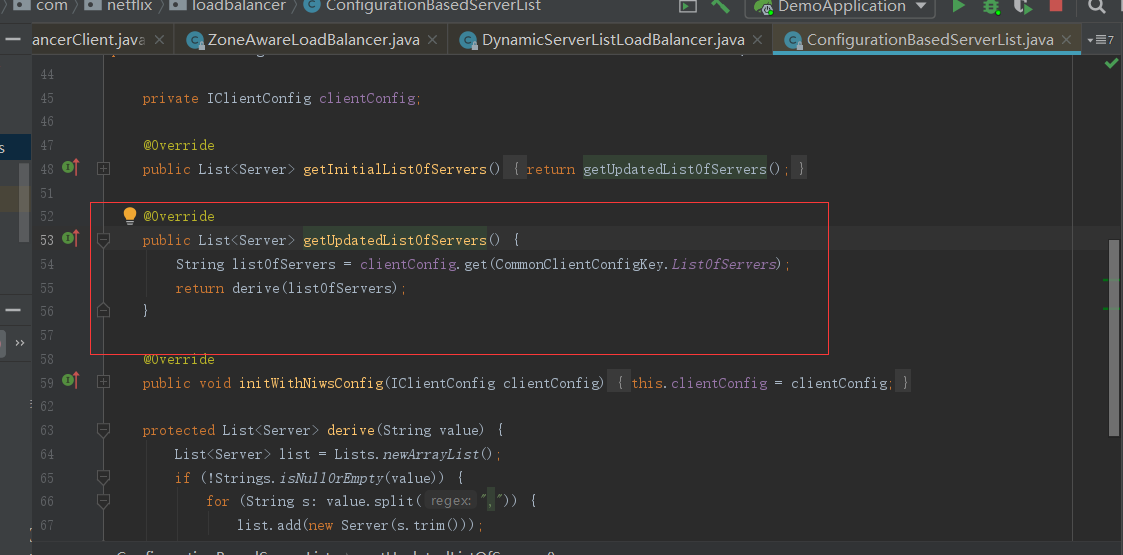Image resolution: width=1123 pixels, height=555 pixels.
Task: Open Search Everywhere with the magnifier icon
Action: coord(1097,7)
